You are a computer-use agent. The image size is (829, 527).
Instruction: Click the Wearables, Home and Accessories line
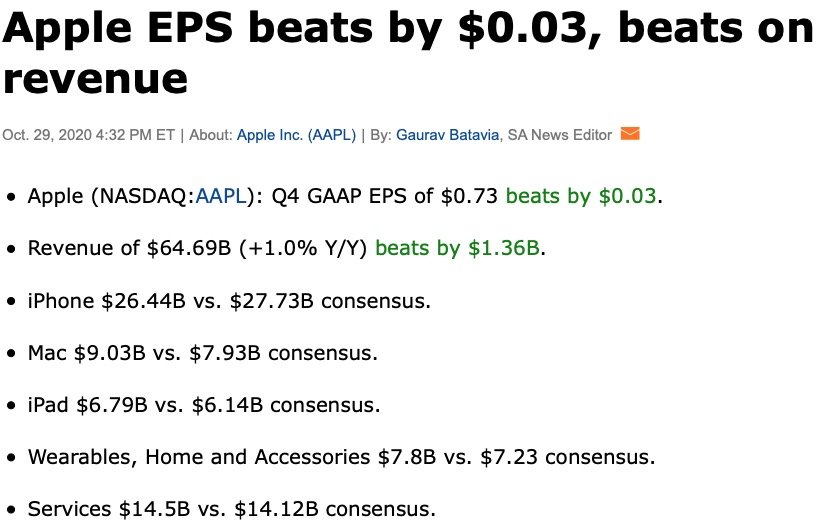(x=341, y=457)
